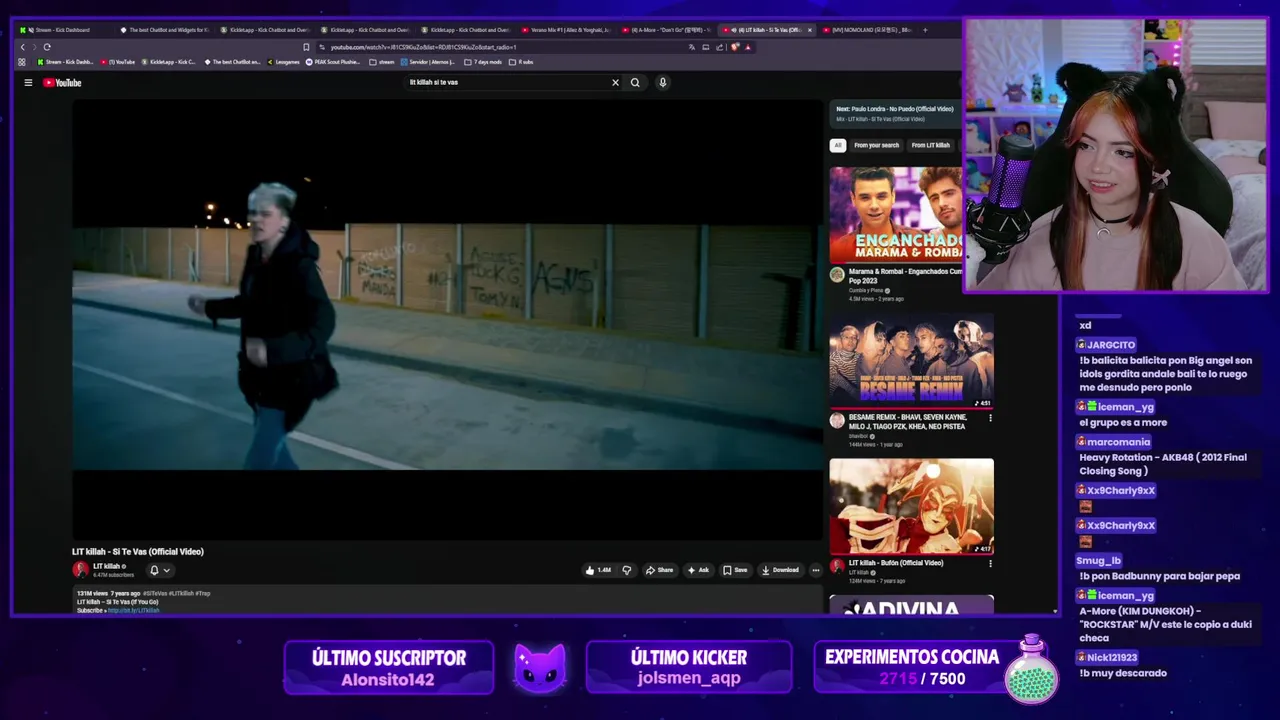The width and height of the screenshot is (1280, 720).
Task: Click the browser address bar URL
Action: (x=423, y=47)
